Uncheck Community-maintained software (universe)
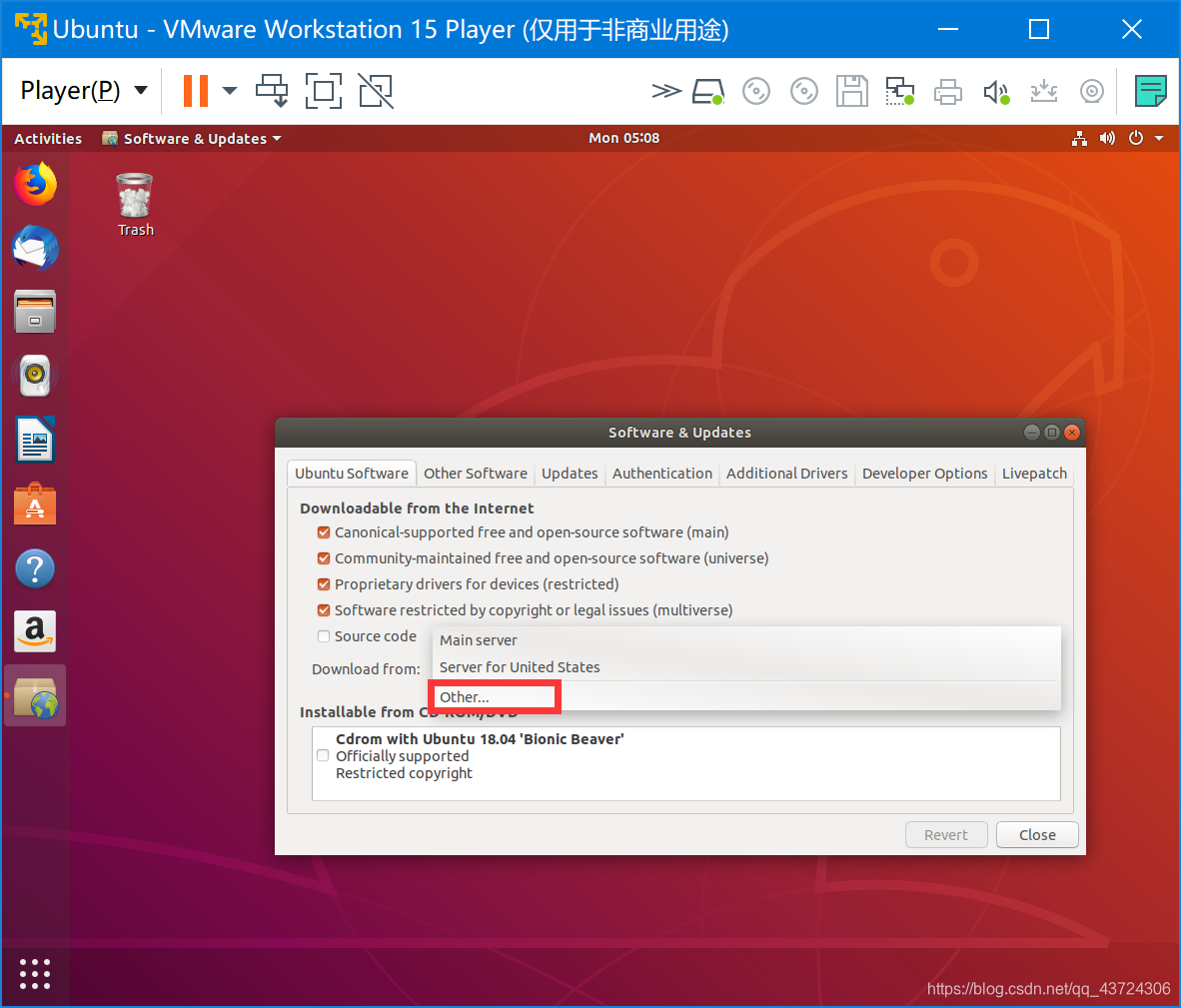1181x1008 pixels. point(324,558)
